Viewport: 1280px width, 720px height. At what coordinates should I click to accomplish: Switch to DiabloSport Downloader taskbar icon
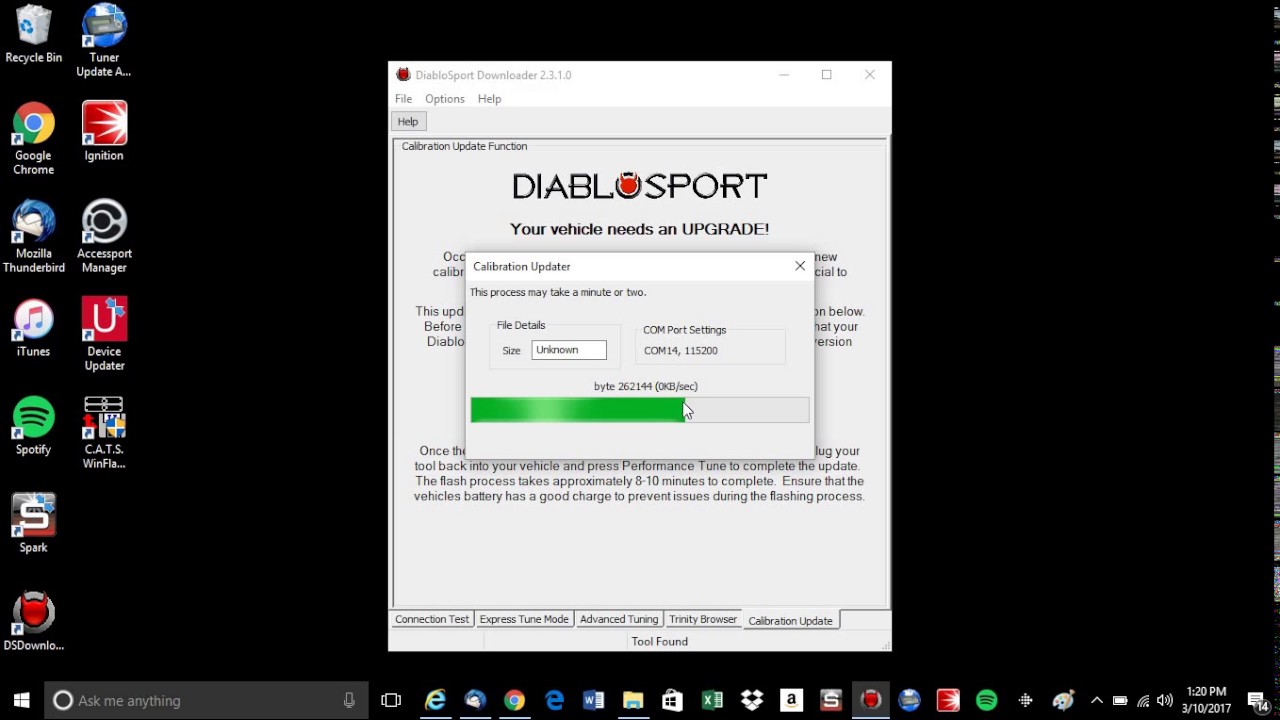871,700
